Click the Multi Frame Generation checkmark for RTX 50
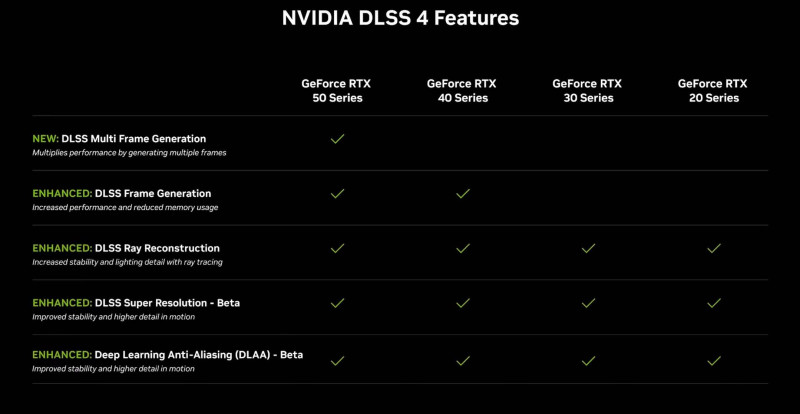800x414 pixels. pos(337,139)
